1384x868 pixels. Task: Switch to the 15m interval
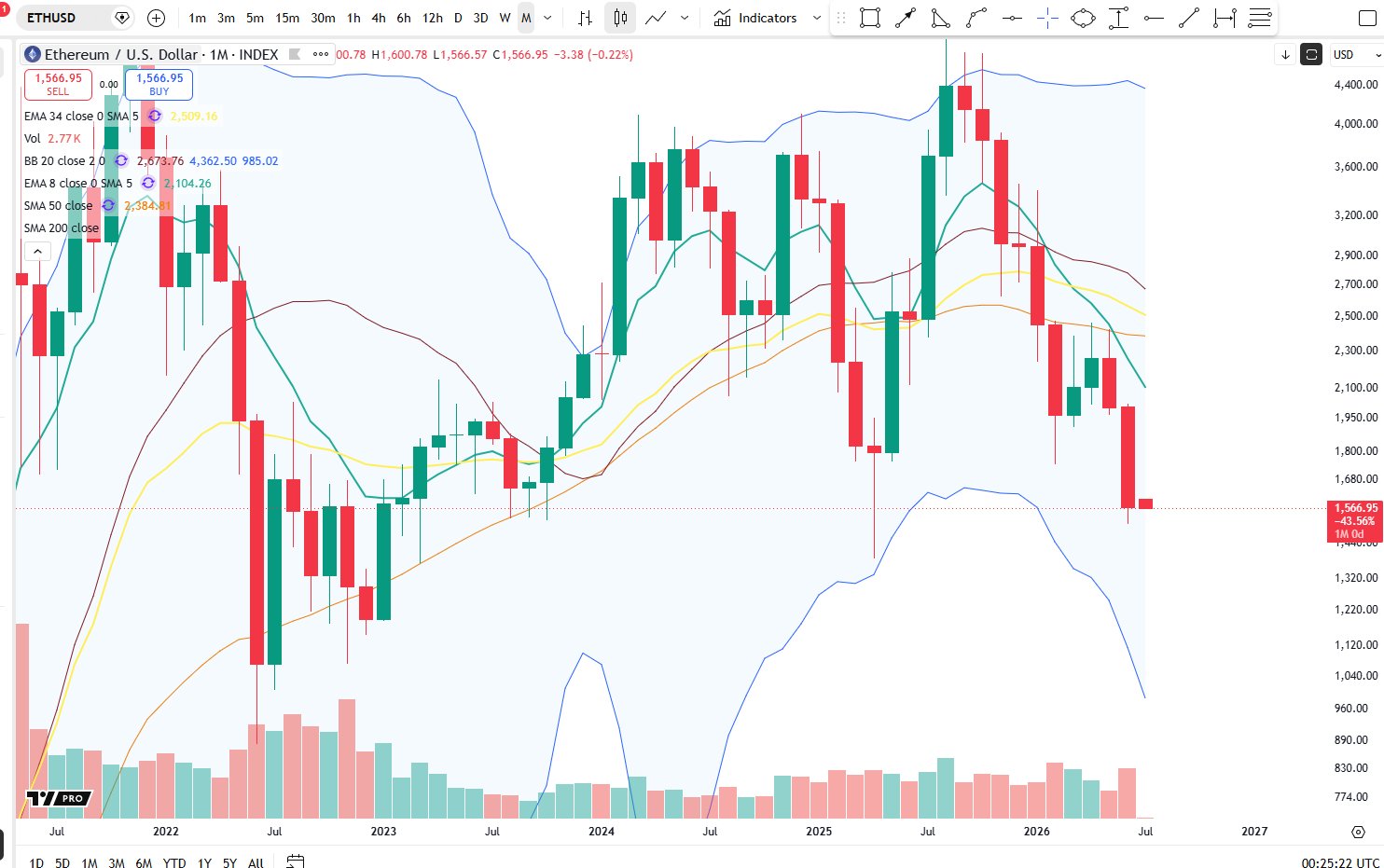coord(287,18)
